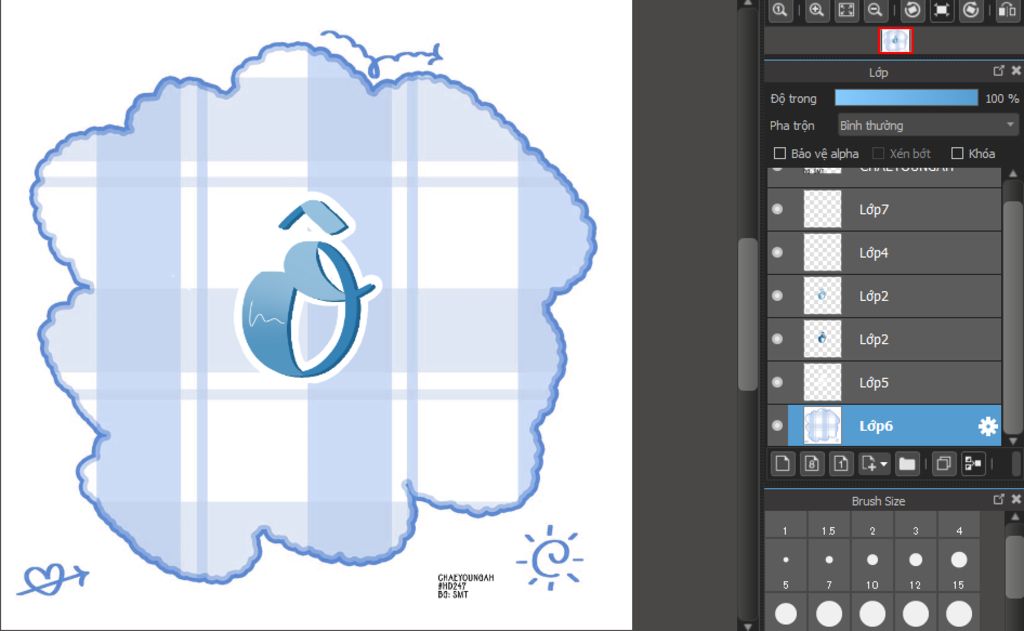Click the Lớp4 layer thumbnail

pyautogui.click(x=822, y=252)
